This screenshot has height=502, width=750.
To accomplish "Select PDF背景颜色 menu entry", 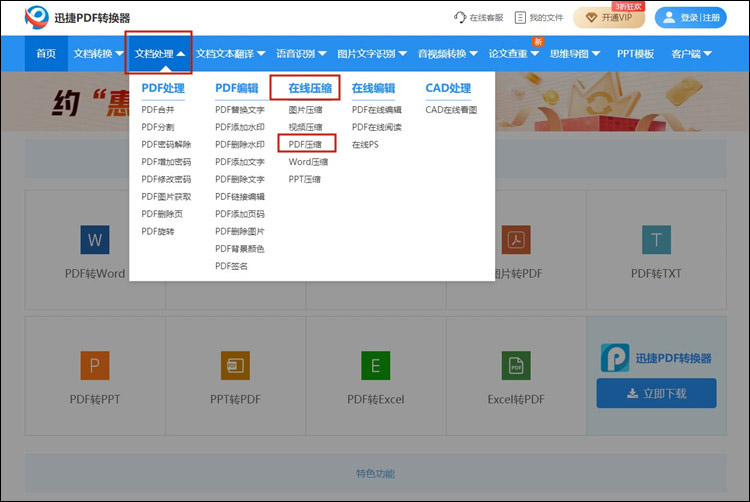I will (240, 249).
